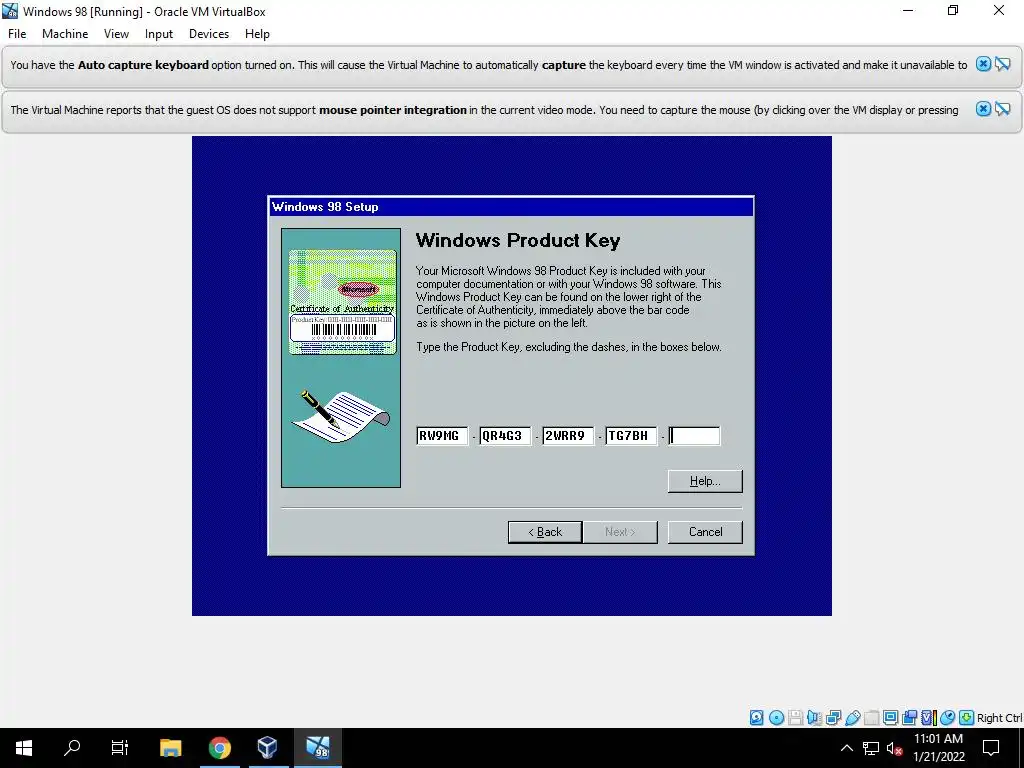Click the fourth product key box TG7BH

[631, 436]
